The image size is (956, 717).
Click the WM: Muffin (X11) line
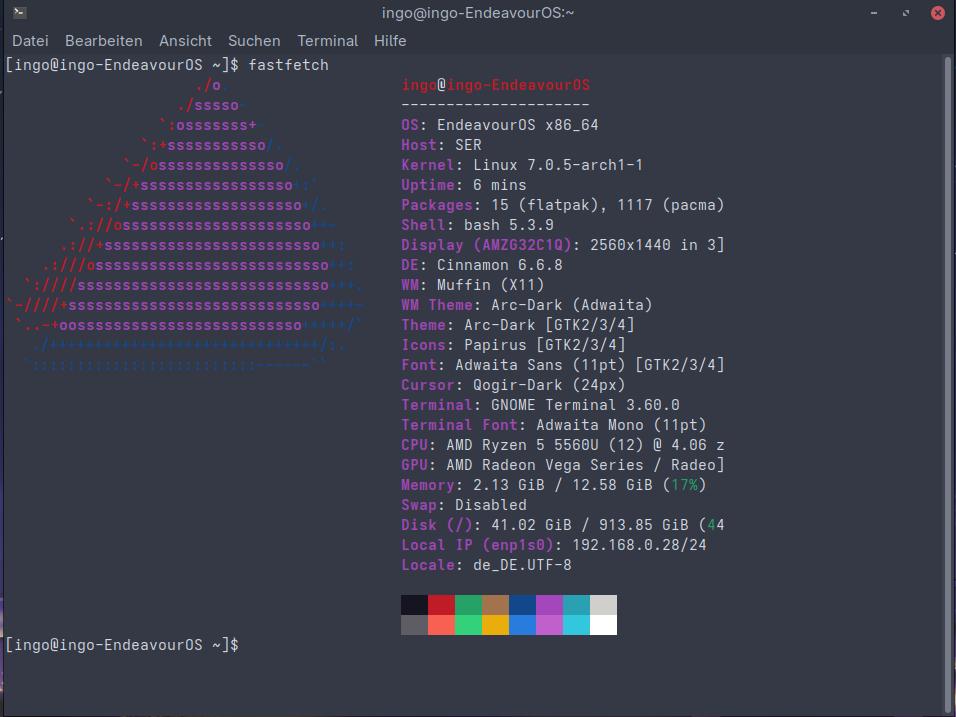click(x=473, y=285)
